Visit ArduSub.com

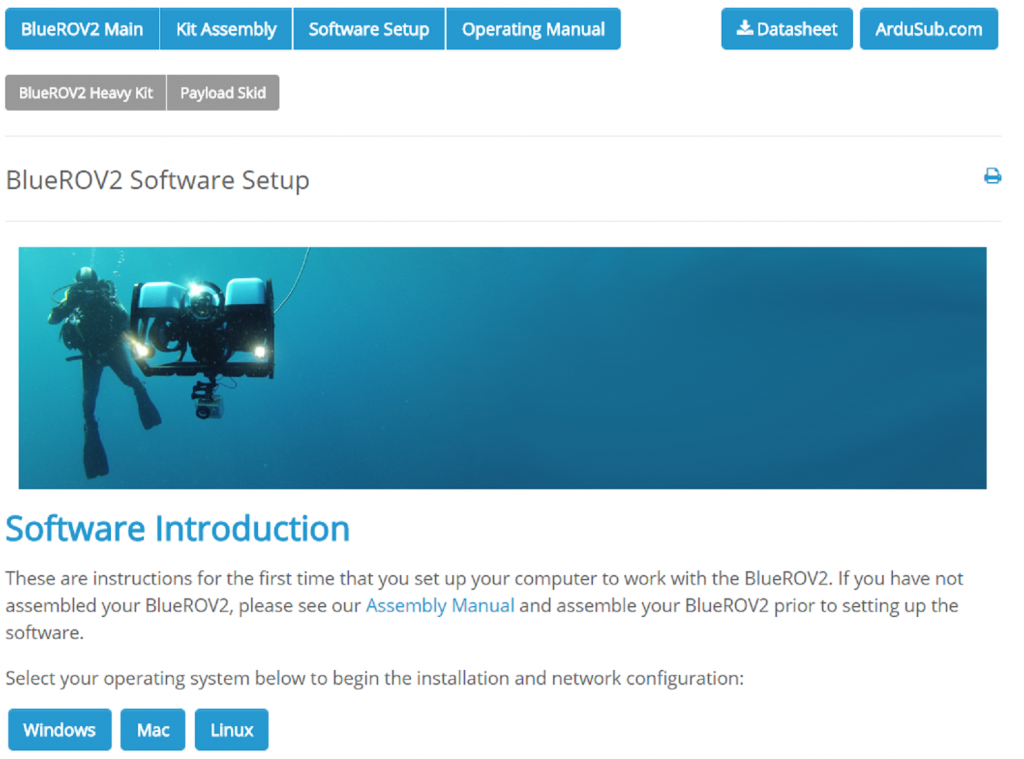click(x=928, y=29)
